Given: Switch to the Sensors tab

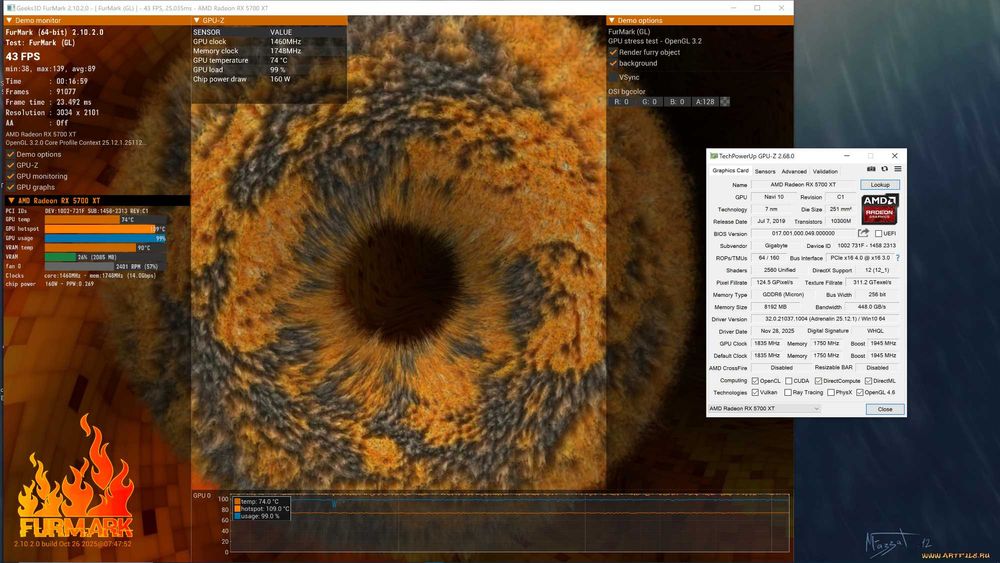Looking at the screenshot, I should click(x=764, y=171).
